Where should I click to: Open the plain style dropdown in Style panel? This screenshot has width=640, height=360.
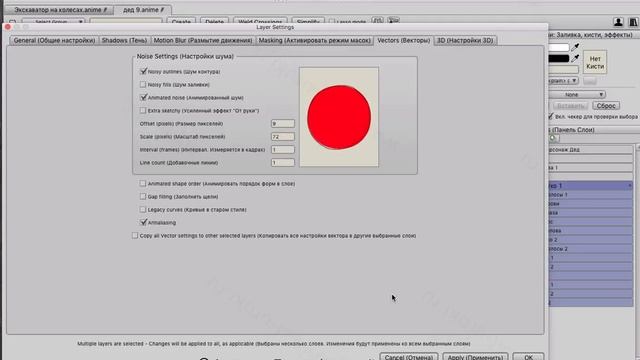coord(563,80)
